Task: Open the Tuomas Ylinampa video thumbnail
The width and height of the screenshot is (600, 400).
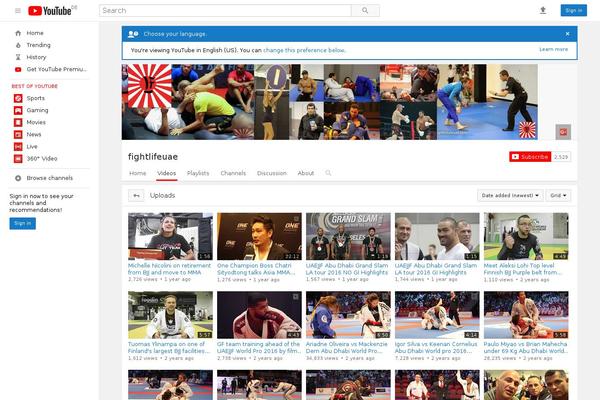Action: [170, 315]
